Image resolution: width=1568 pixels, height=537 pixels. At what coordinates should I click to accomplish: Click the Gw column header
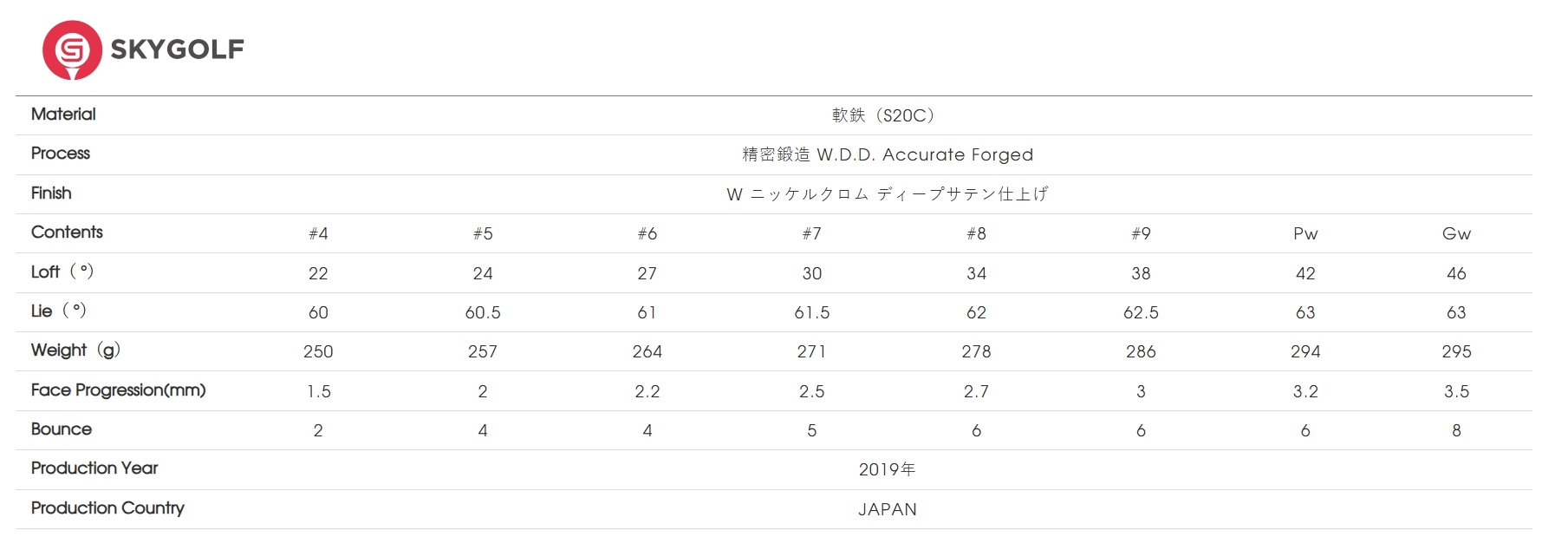tap(1456, 233)
